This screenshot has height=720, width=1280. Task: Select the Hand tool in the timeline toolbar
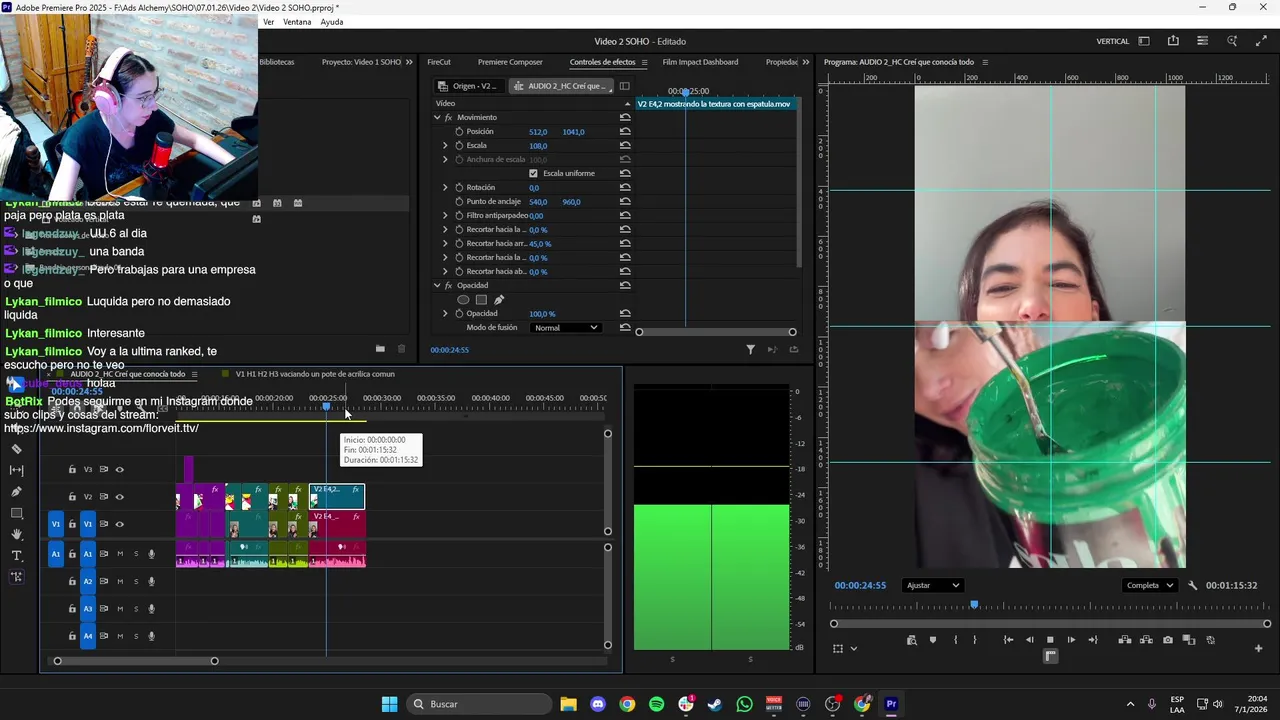tap(17, 534)
